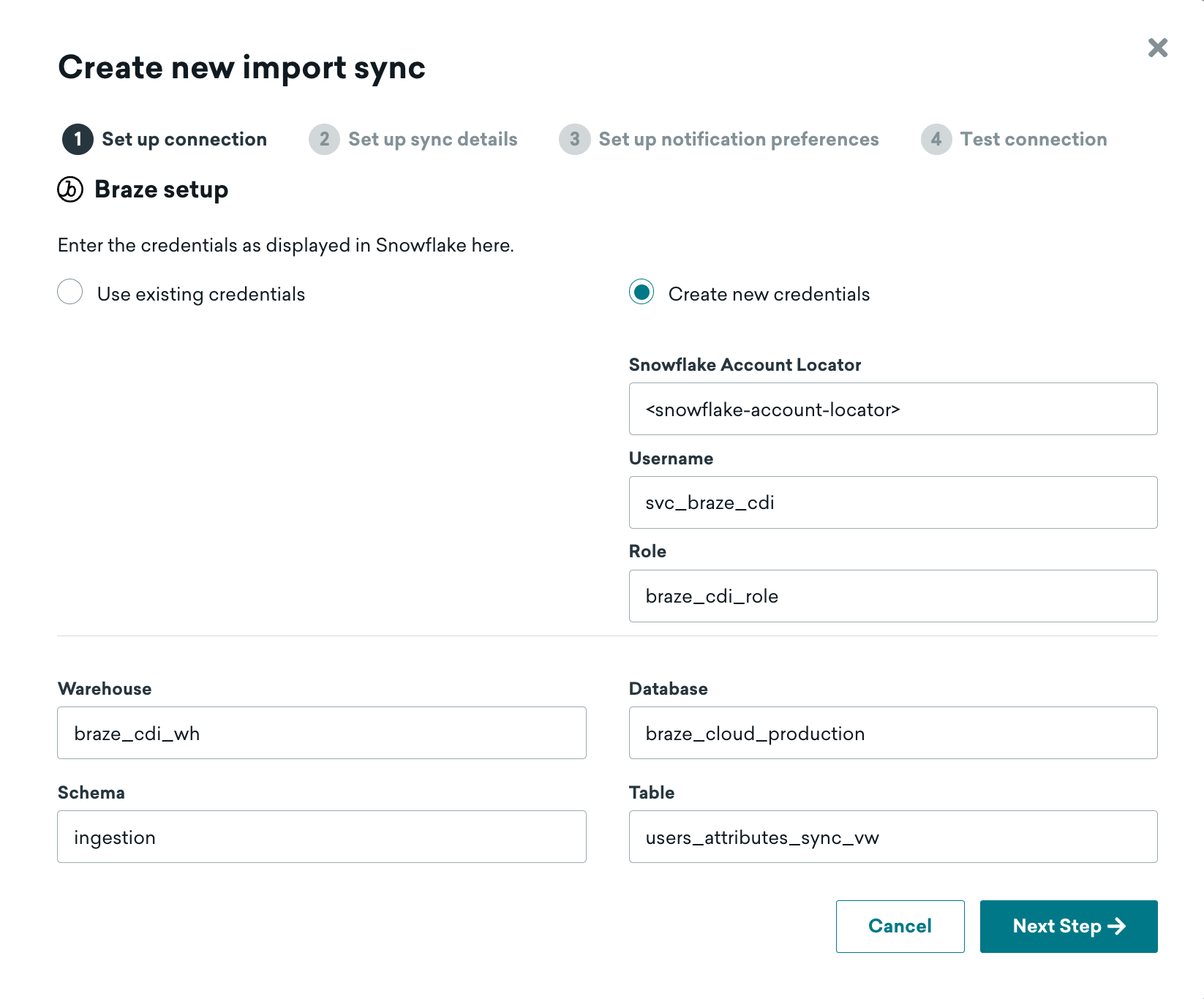1204x999 pixels.
Task: Click the step 4 number circle
Action: pos(936,140)
